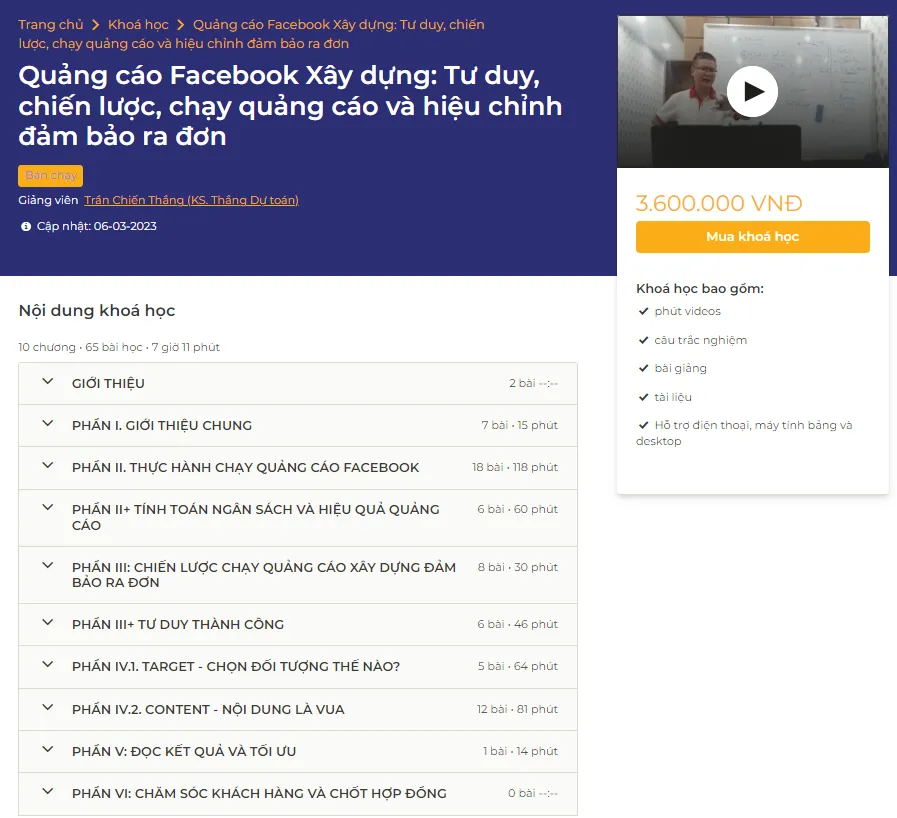Click the 'Bán chạy' bestseller badge
Viewport: 897px width, 818px height.
point(51,176)
